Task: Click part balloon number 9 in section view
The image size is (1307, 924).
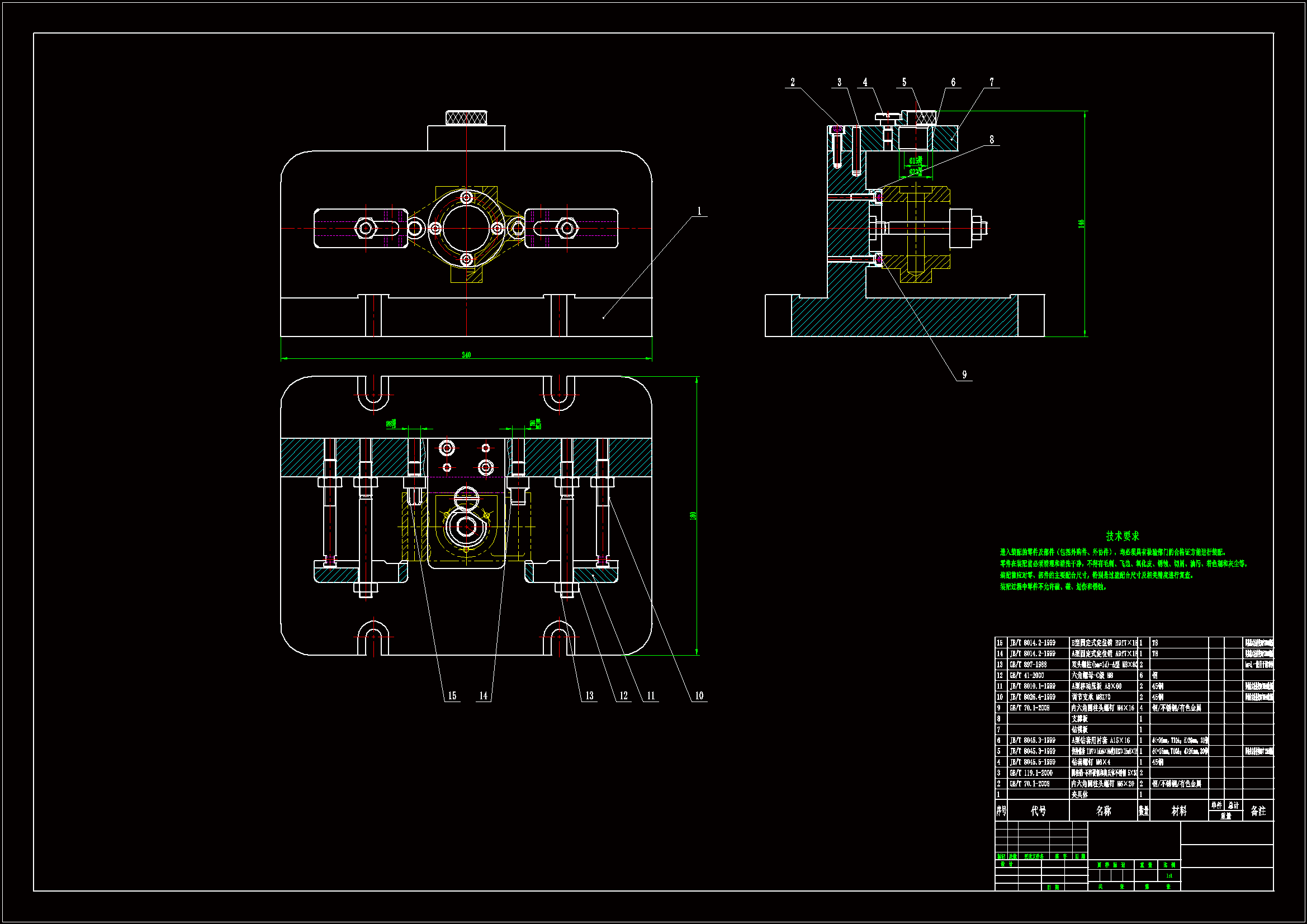Action: tap(964, 374)
